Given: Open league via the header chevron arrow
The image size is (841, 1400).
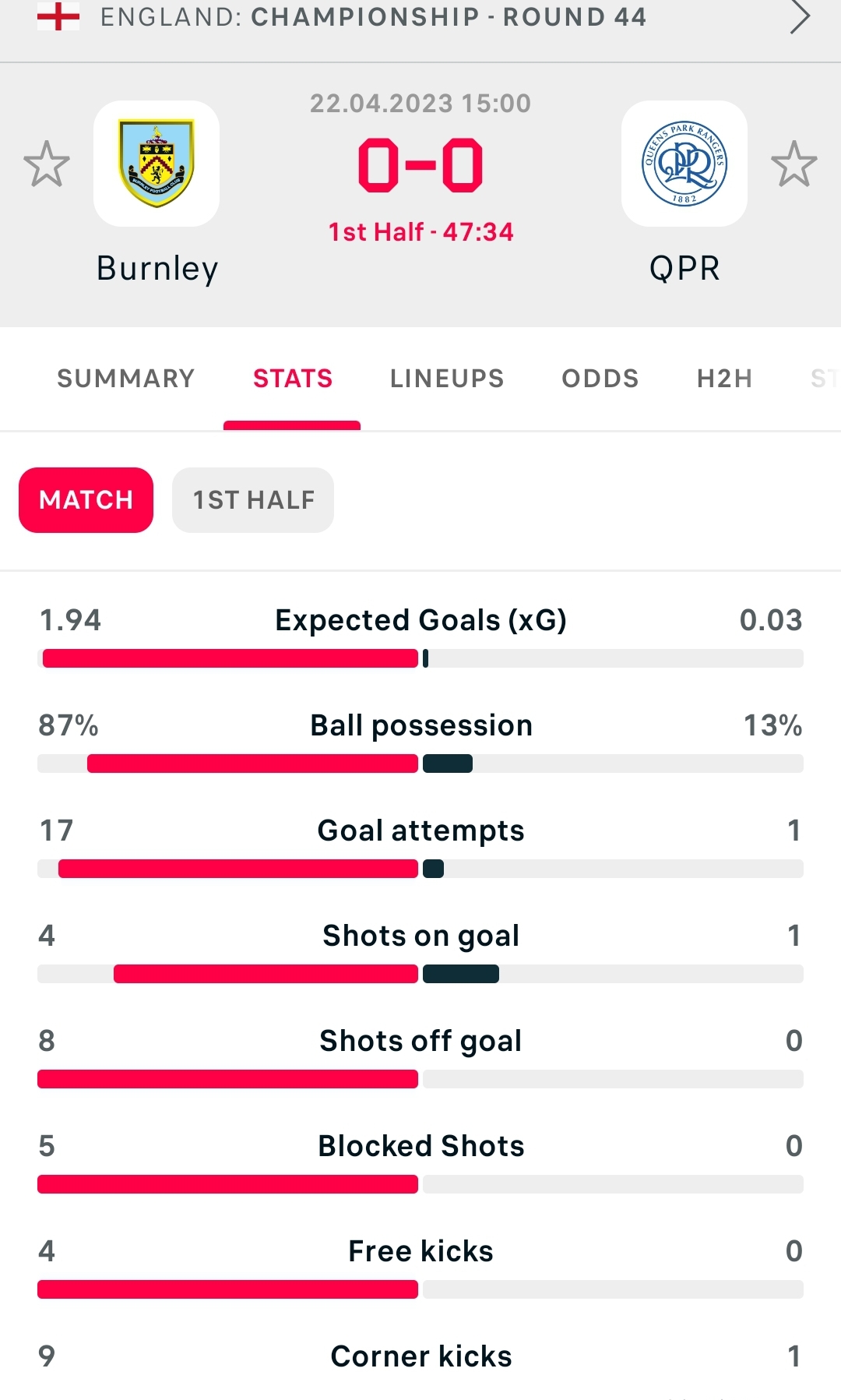Looking at the screenshot, I should (x=800, y=17).
